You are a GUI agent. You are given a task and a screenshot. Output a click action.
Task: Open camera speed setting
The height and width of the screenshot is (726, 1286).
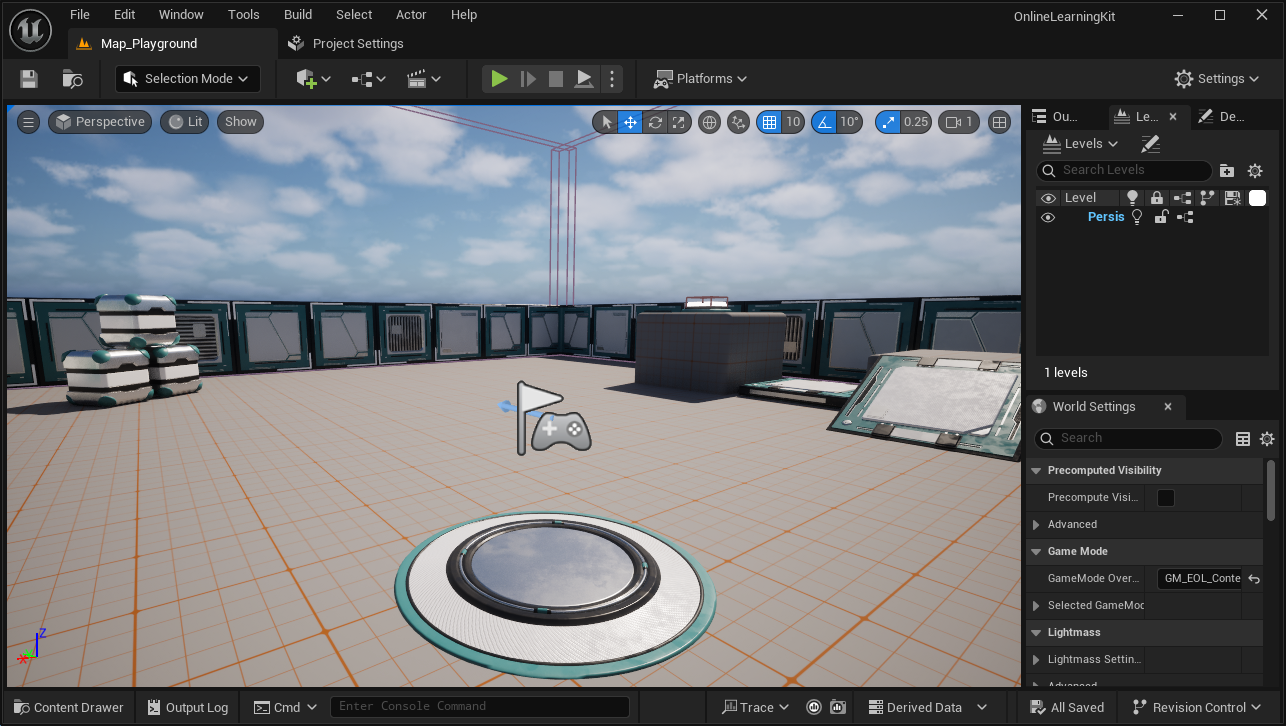960,122
